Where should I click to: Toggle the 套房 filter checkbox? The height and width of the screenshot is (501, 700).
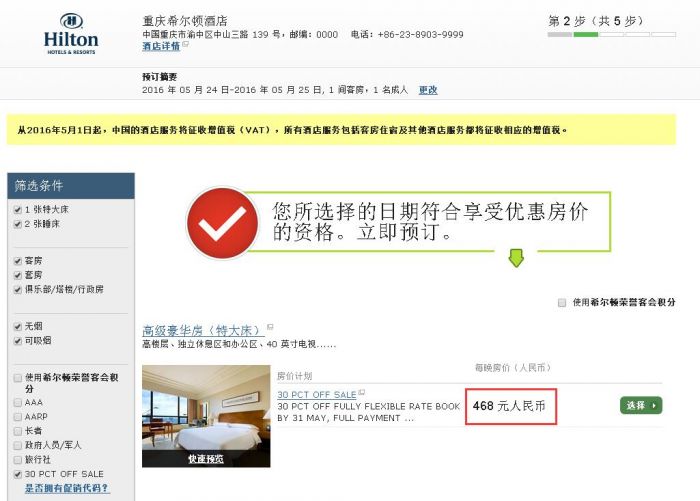click(18, 275)
